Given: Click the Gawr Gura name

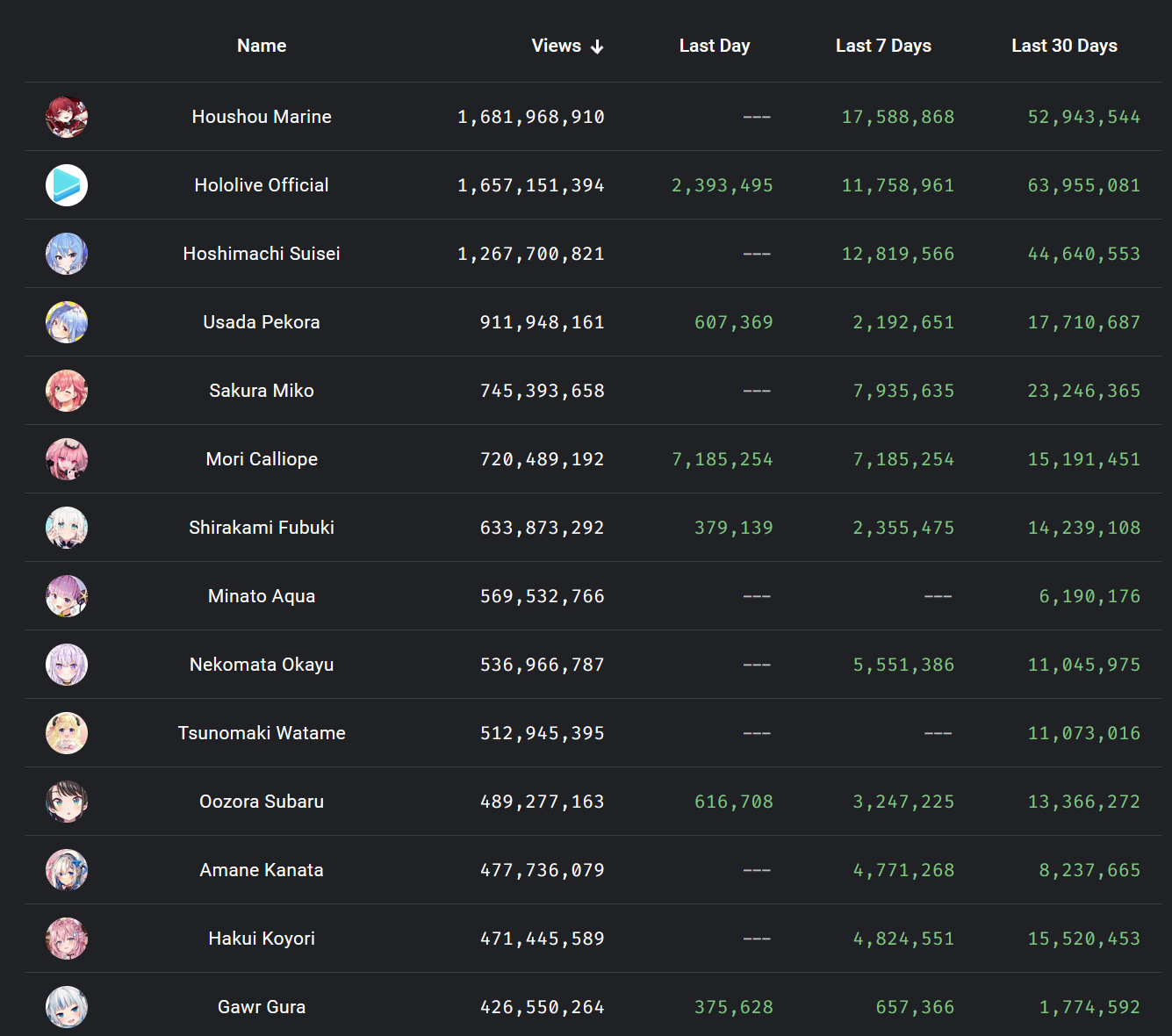Looking at the screenshot, I should tap(262, 1007).
